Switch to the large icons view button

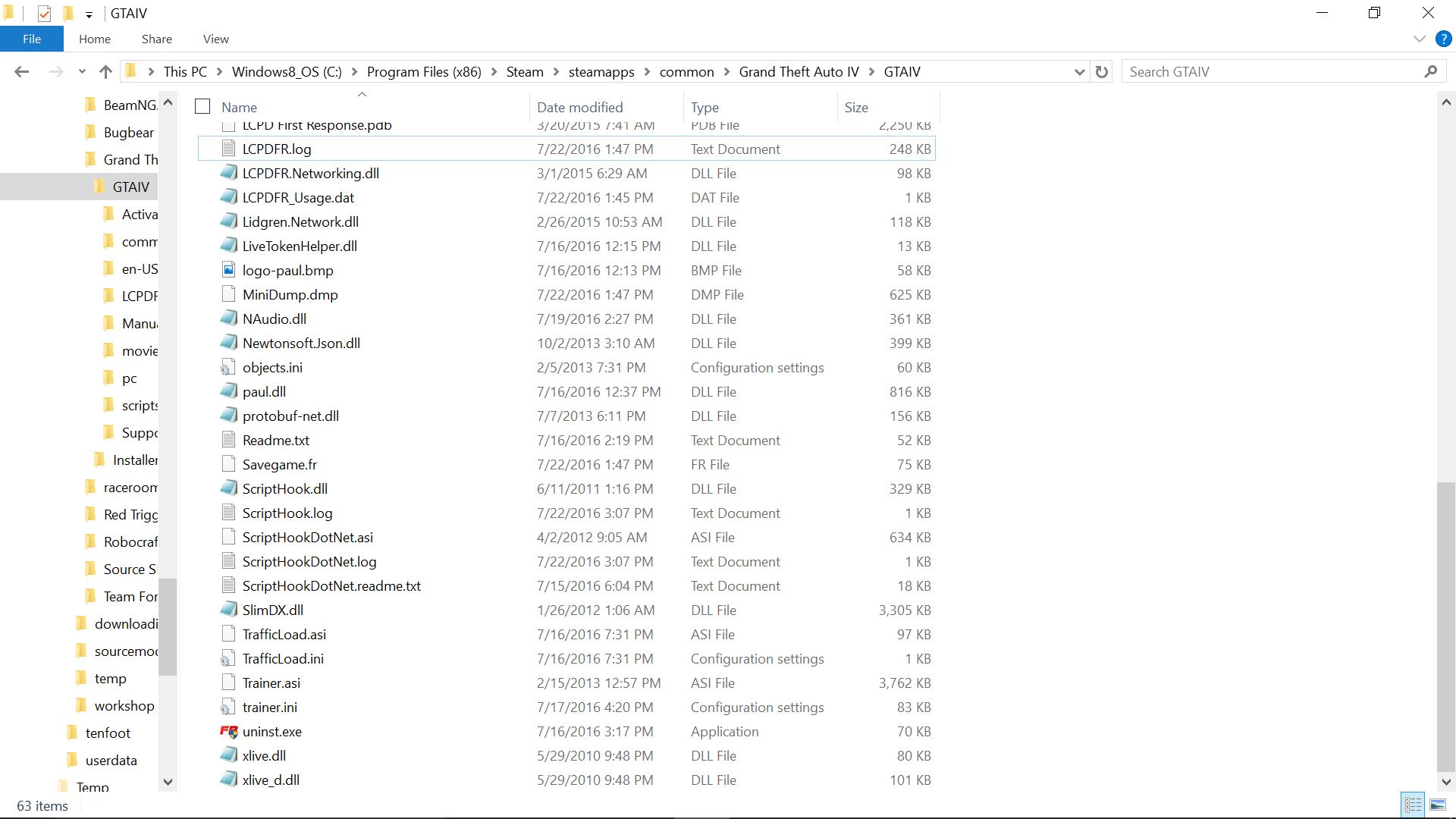coord(1437,805)
